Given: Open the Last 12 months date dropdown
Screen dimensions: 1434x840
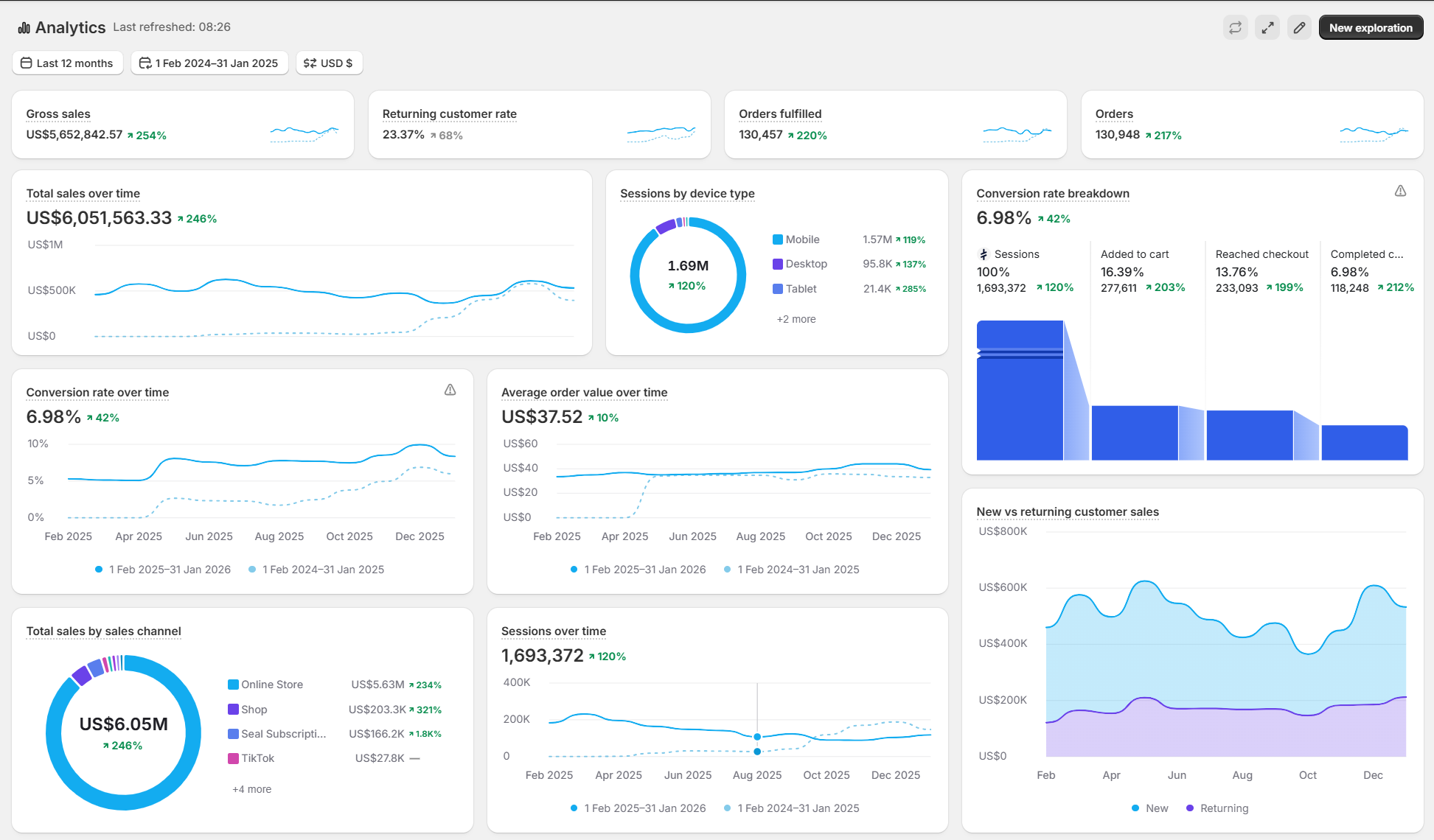Looking at the screenshot, I should pos(67,63).
